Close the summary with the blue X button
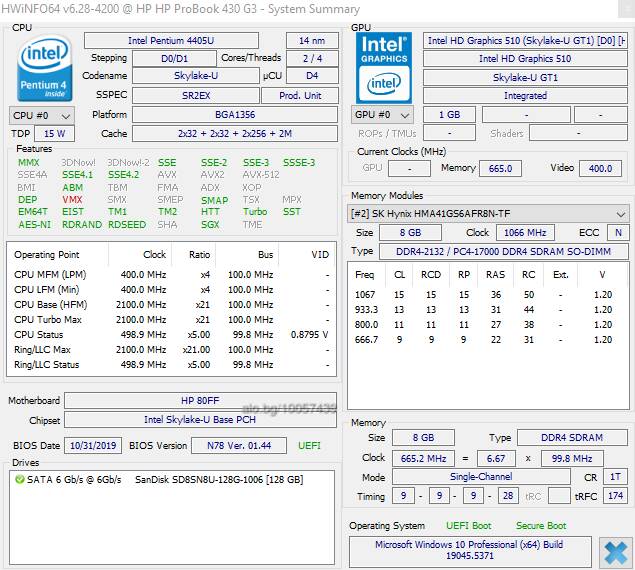635x570 pixels. click(615, 553)
